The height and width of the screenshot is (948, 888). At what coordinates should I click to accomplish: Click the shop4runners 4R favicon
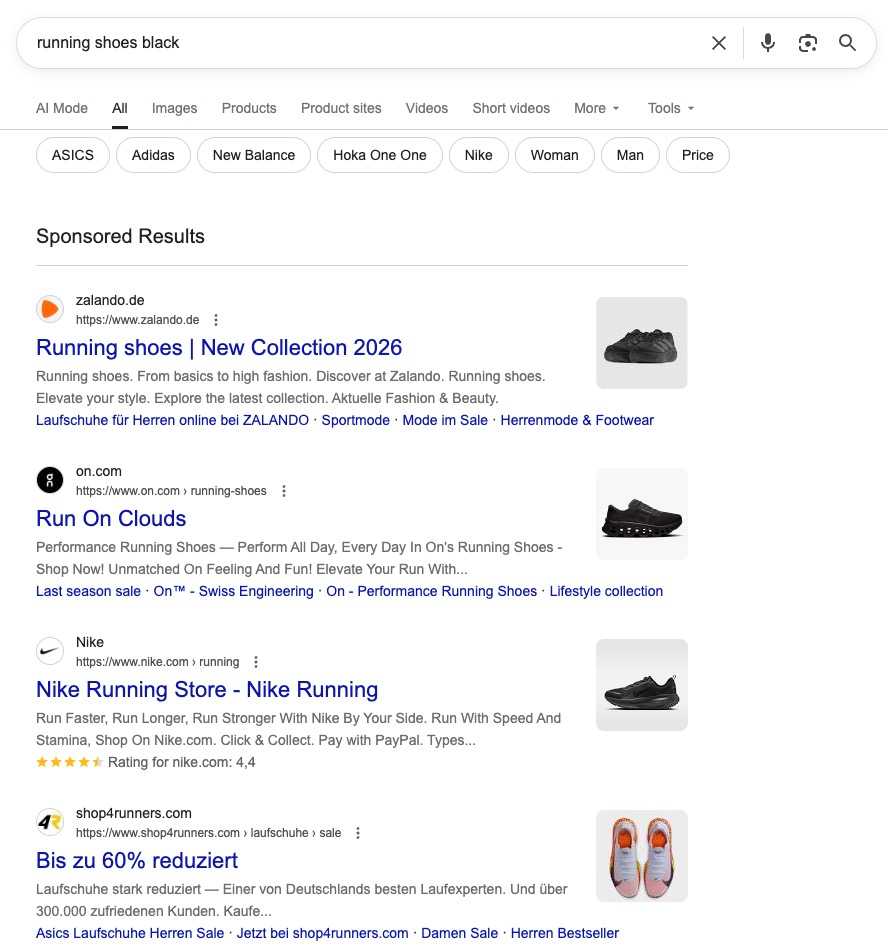50,822
